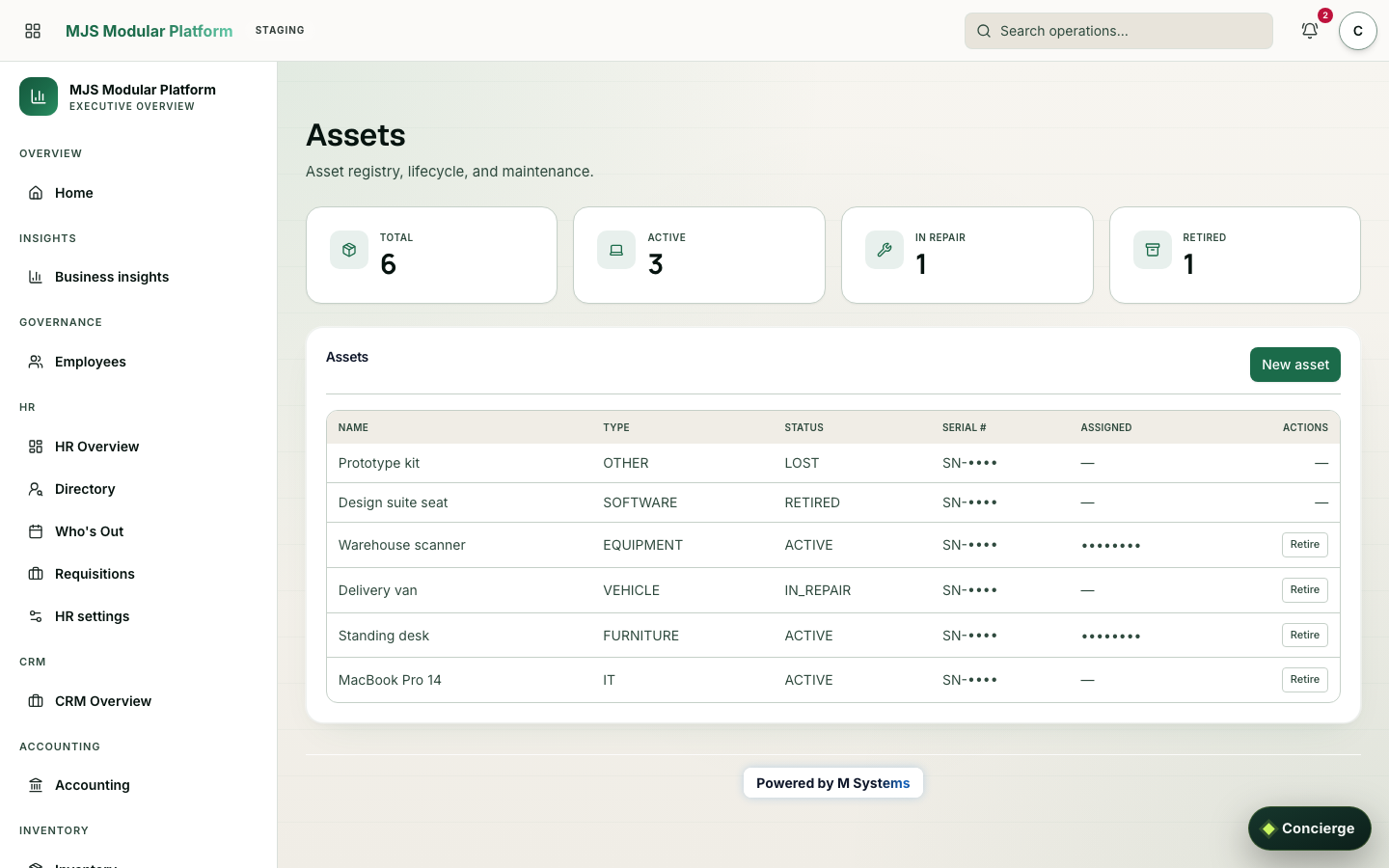
Task: Click the search magnifier icon
Action: 984,31
